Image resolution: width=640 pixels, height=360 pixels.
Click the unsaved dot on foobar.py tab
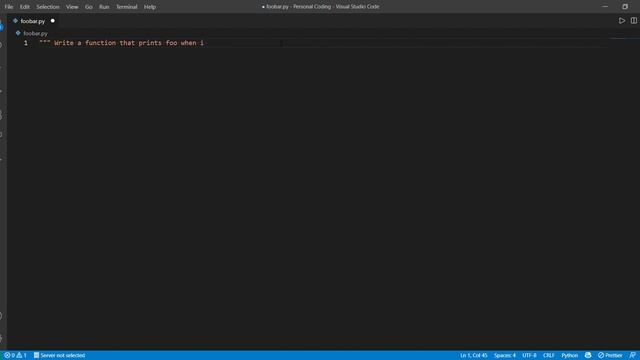[53, 21]
